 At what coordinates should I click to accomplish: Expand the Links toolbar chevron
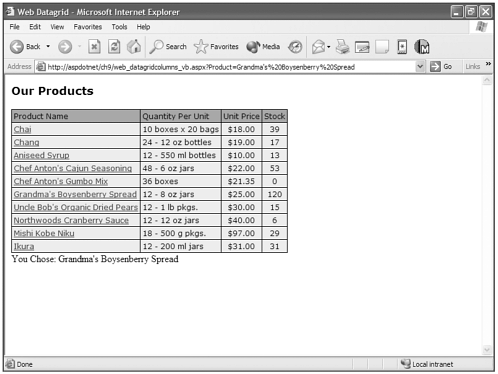[488, 64]
